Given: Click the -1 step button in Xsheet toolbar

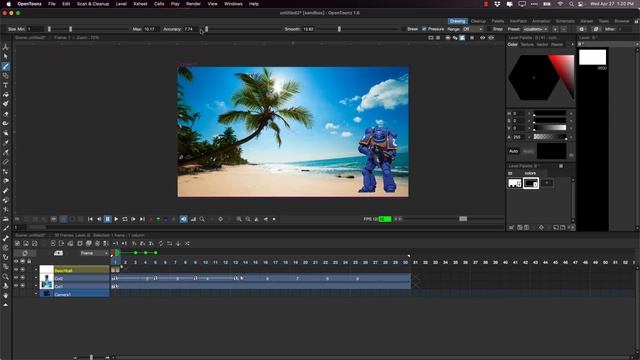Looking at the screenshot, I should pos(116,243).
